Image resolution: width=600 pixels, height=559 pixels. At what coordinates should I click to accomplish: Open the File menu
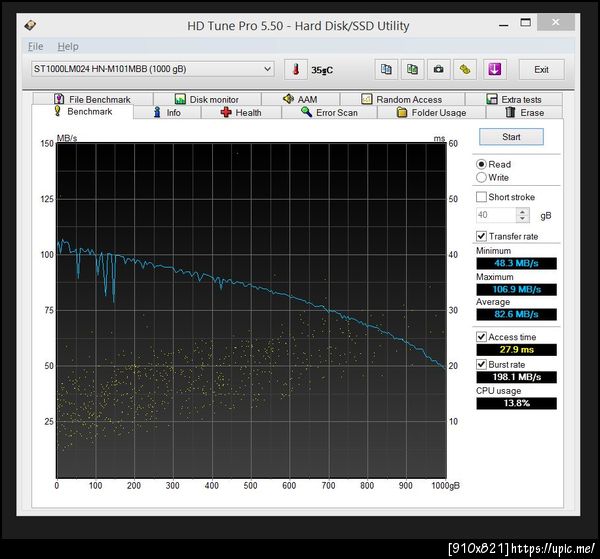tap(36, 47)
